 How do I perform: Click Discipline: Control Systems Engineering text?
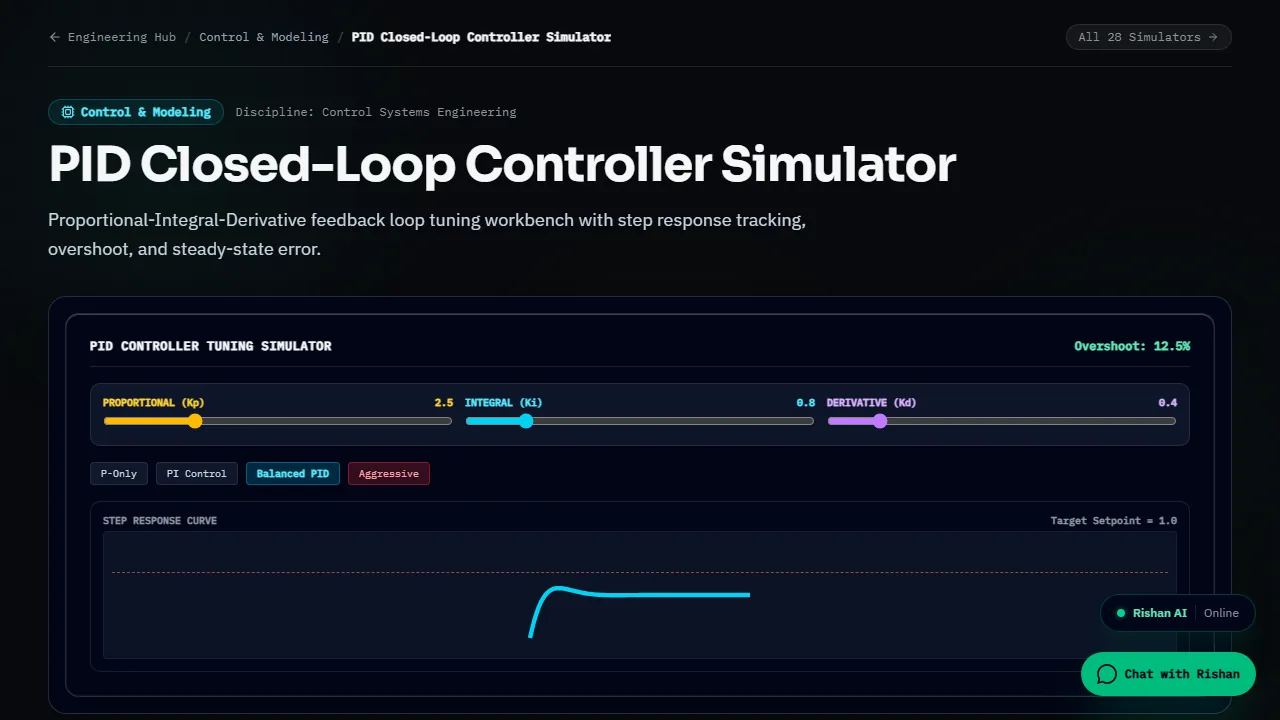point(376,112)
